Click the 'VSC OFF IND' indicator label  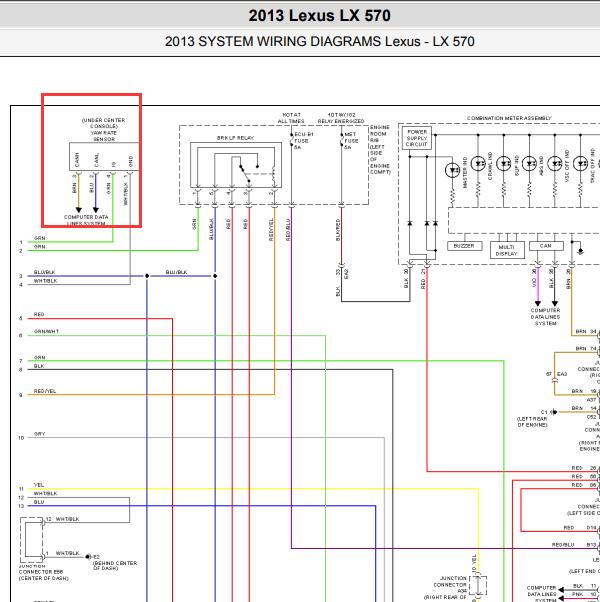(x=567, y=166)
